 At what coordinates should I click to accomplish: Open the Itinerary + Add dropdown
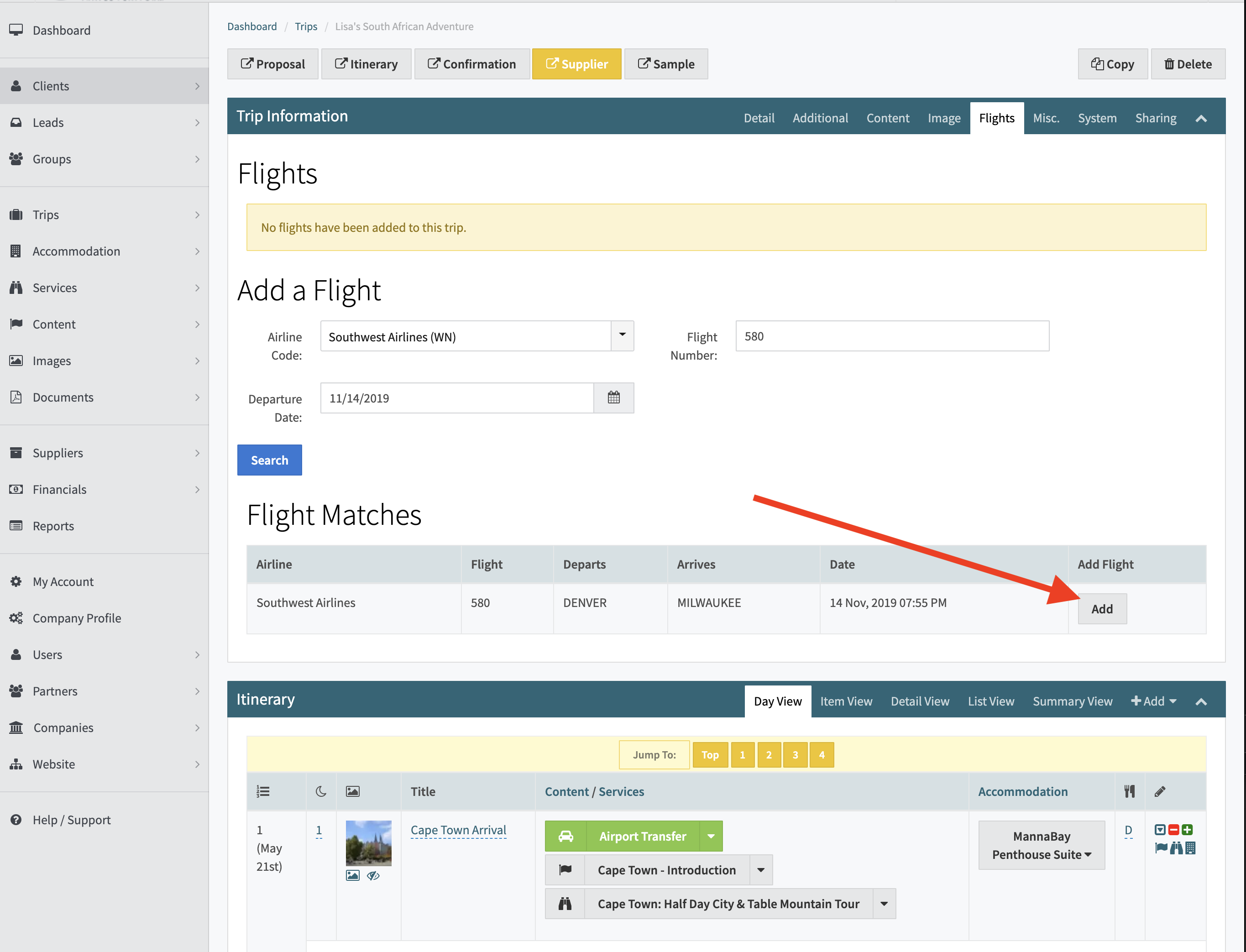pyautogui.click(x=1154, y=701)
